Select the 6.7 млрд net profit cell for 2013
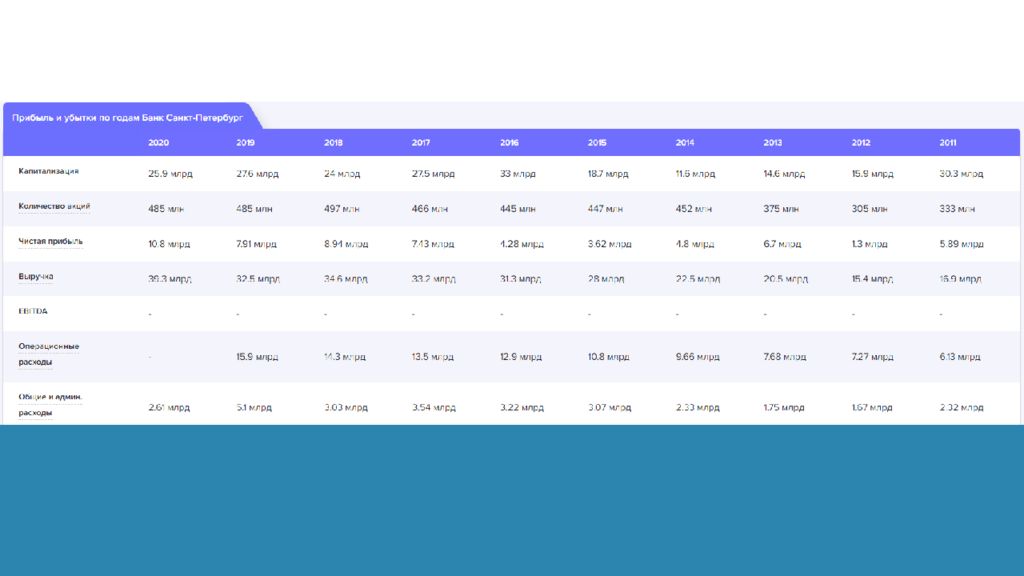 pyautogui.click(x=782, y=244)
